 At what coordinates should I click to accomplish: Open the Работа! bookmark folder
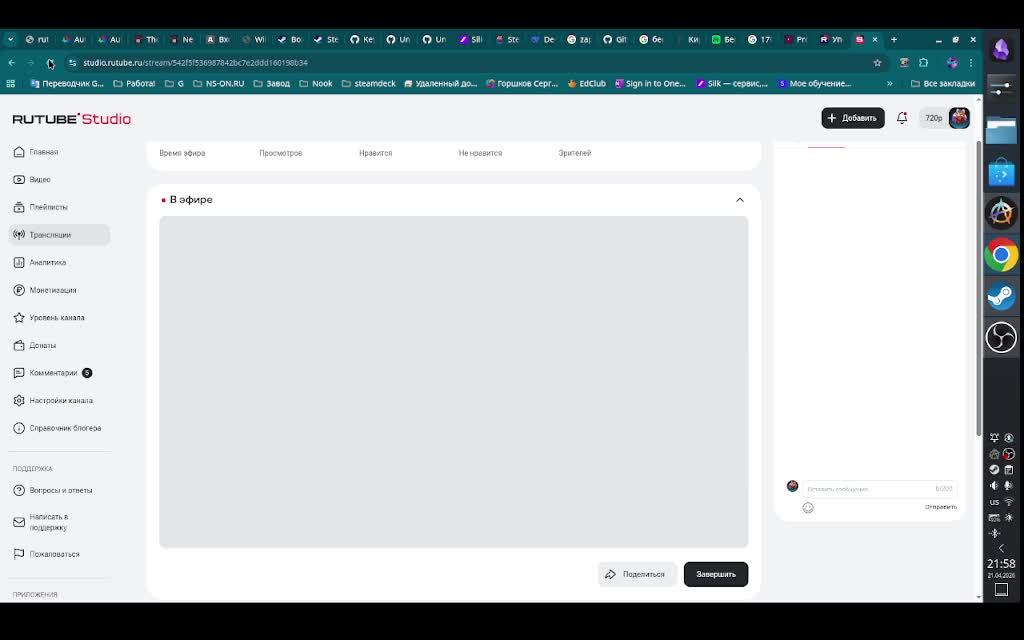click(x=134, y=84)
